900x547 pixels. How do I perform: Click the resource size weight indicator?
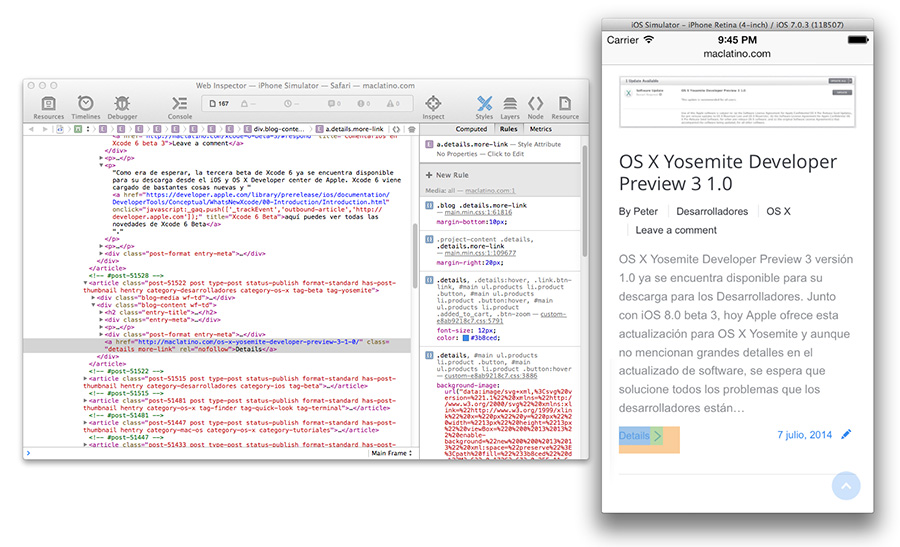click(248, 104)
